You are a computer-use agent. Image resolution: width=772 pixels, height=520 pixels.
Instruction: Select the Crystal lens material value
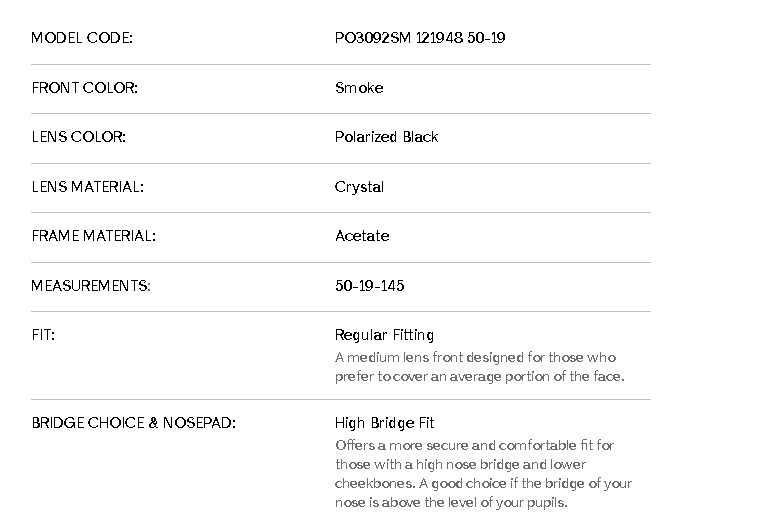tap(359, 187)
